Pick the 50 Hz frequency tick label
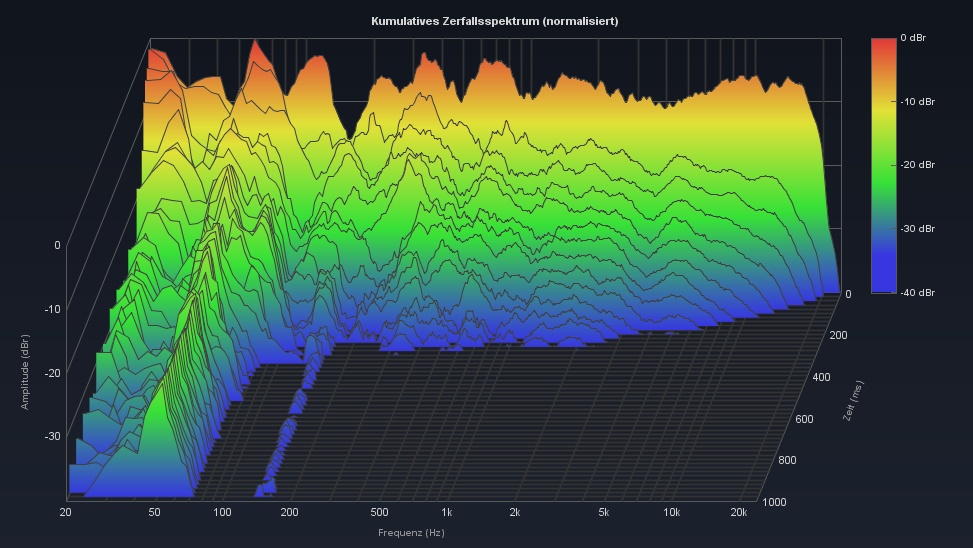Image resolution: width=973 pixels, height=548 pixels. point(154,512)
